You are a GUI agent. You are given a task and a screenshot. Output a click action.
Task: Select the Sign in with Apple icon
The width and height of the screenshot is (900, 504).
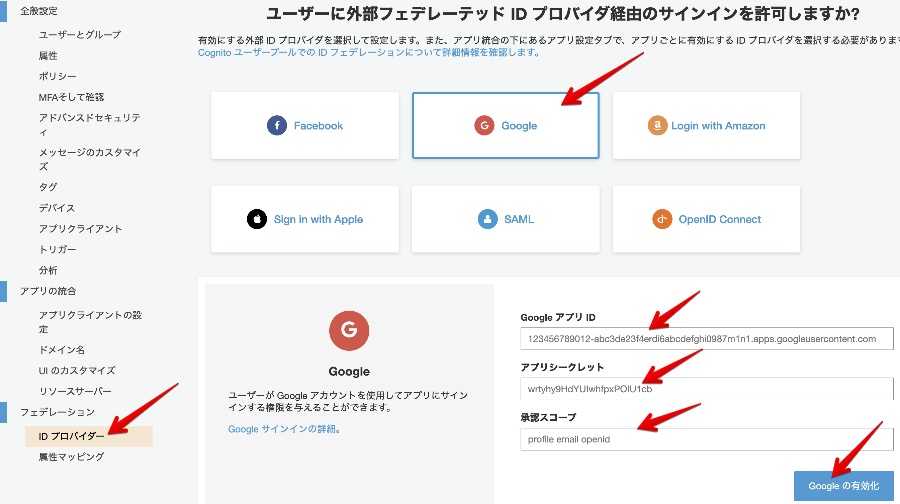(257, 219)
